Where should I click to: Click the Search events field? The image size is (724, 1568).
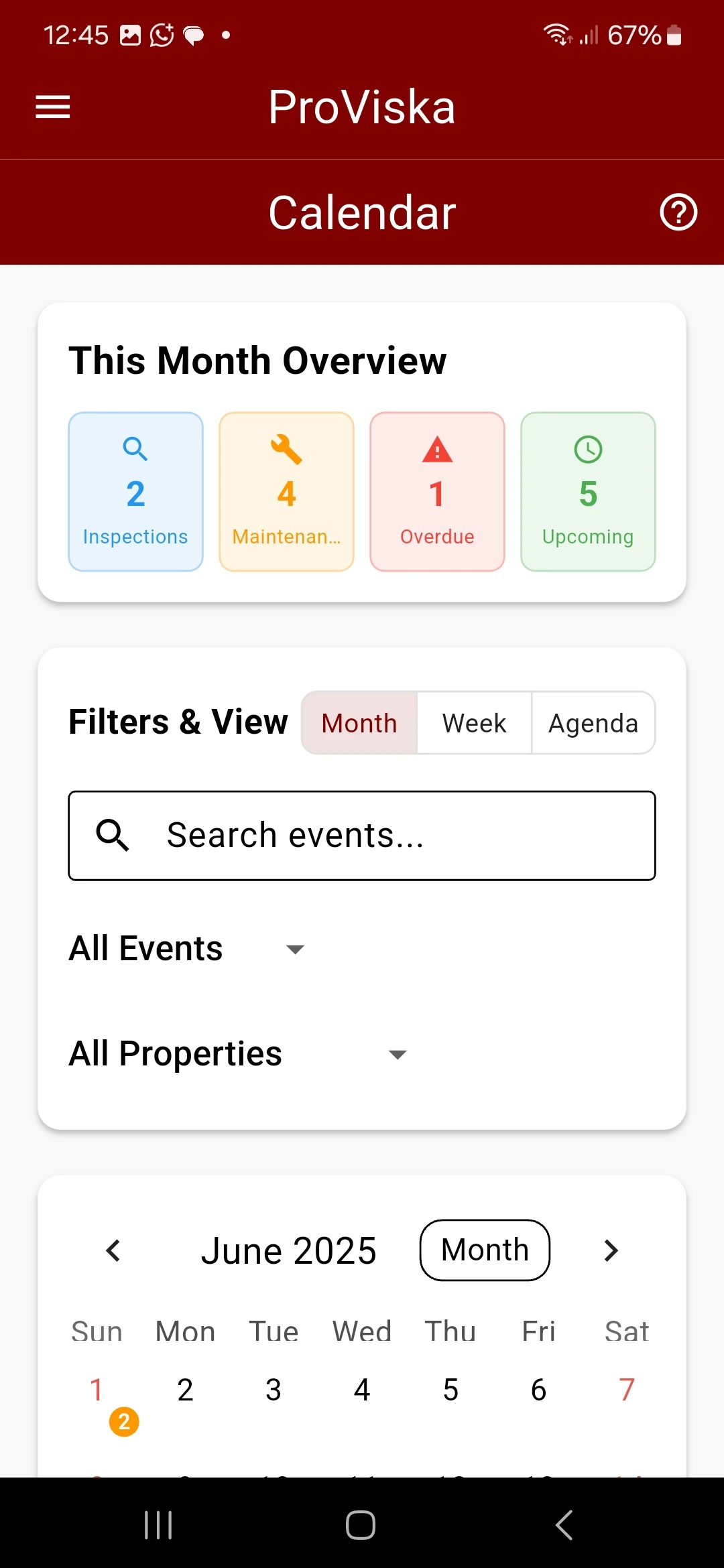tap(362, 836)
